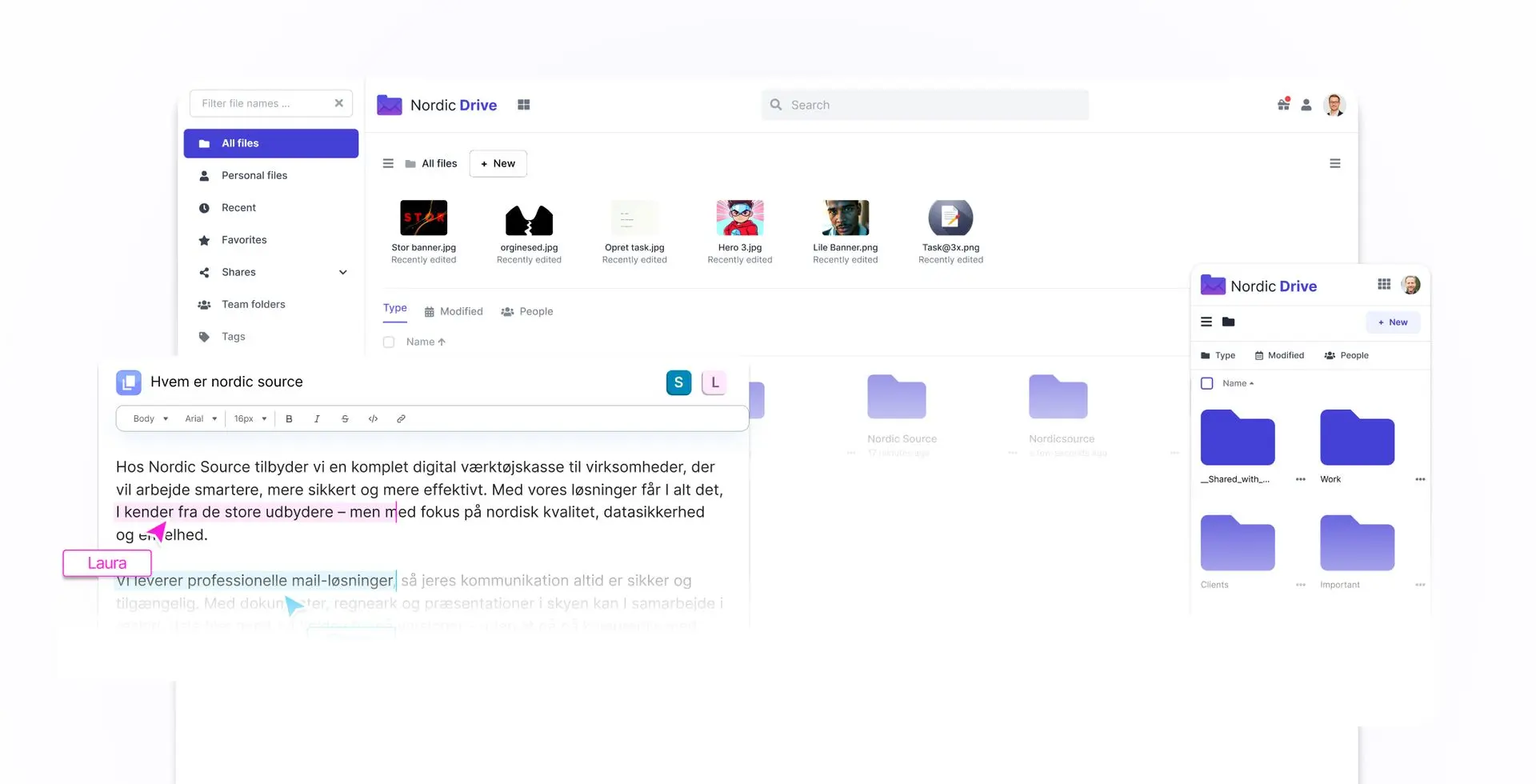Screen dimensions: 1536x784
Task: Open Hero 3.jpg thumbnail
Action: pos(740,218)
